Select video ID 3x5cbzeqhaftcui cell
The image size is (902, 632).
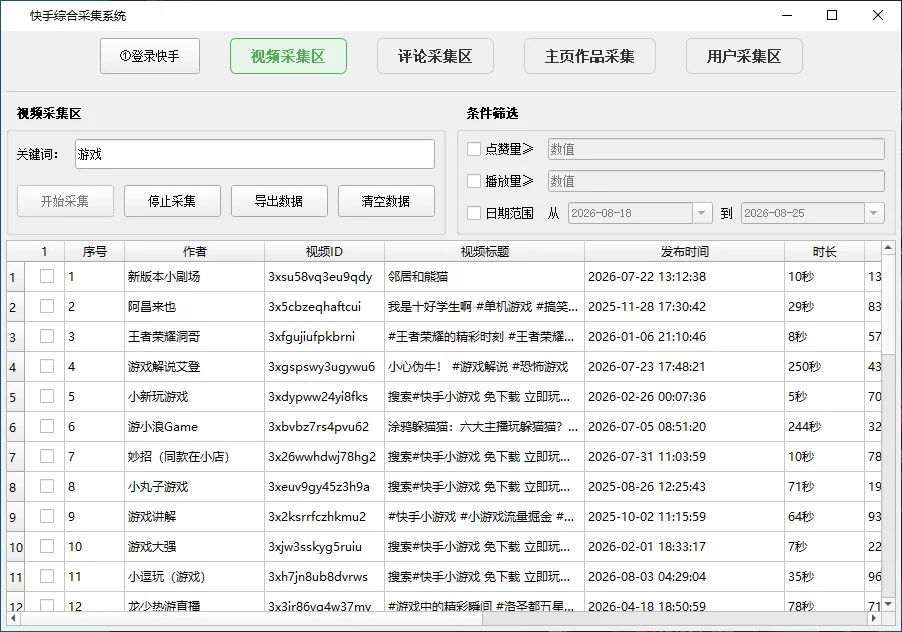click(x=324, y=307)
